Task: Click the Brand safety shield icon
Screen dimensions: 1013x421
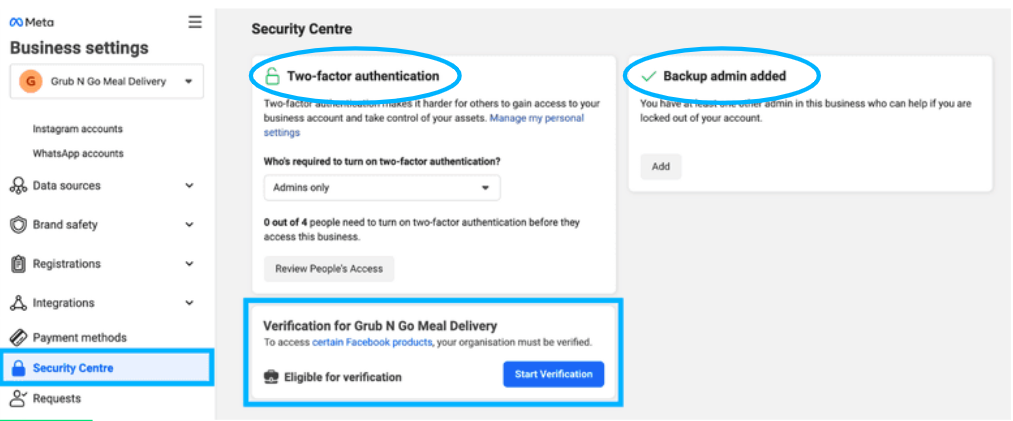Action: pyautogui.click(x=18, y=225)
